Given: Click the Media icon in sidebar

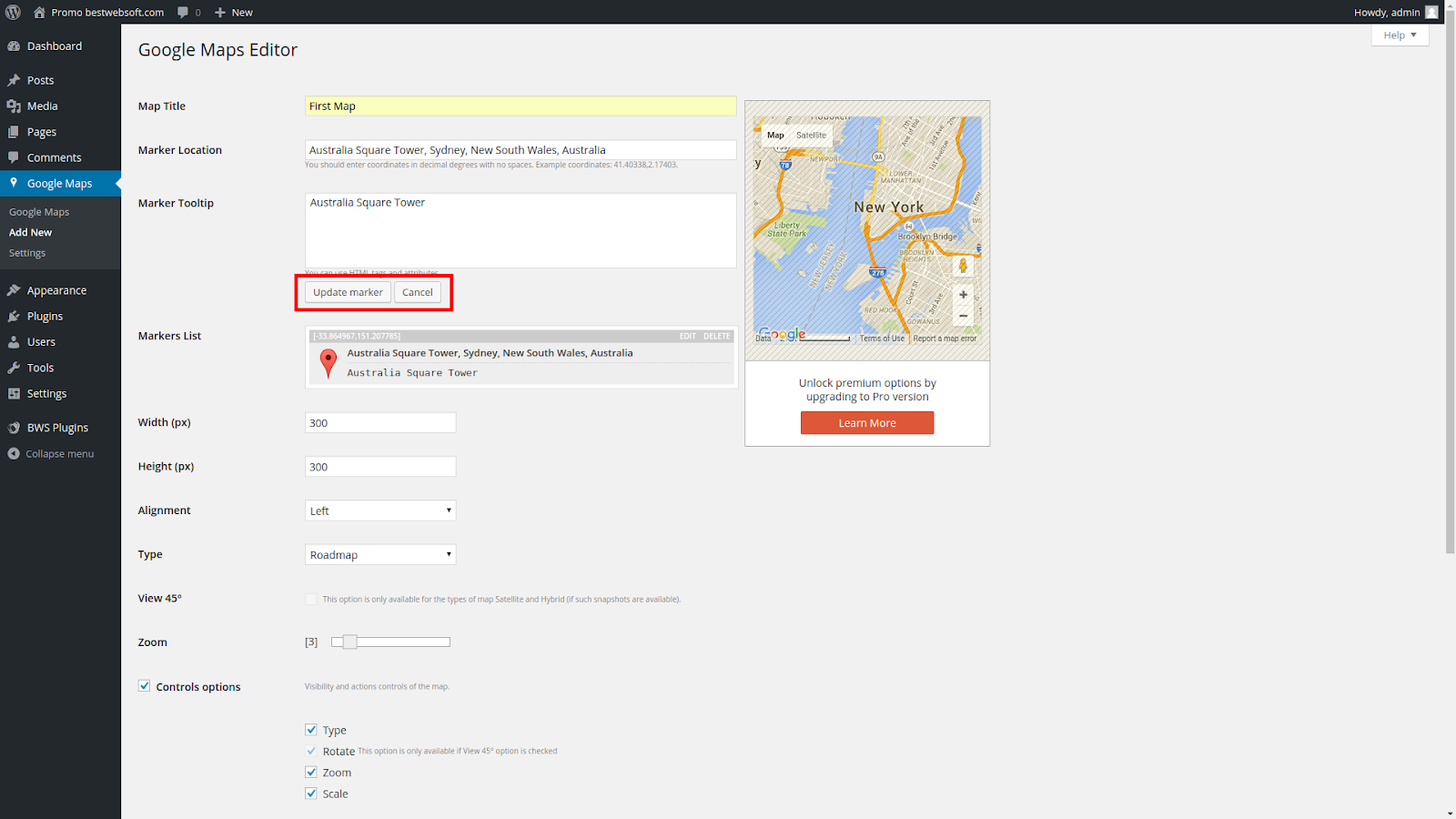Looking at the screenshot, I should 14,106.
